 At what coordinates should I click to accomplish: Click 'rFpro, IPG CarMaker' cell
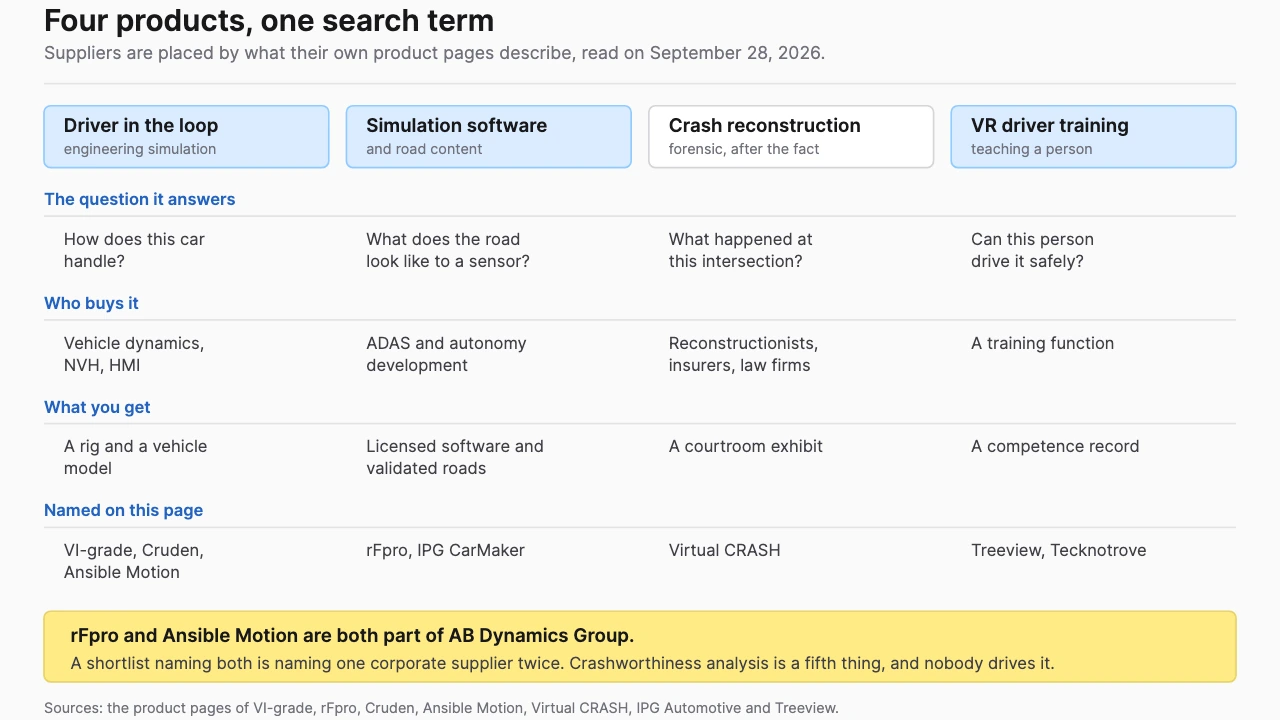coord(445,550)
